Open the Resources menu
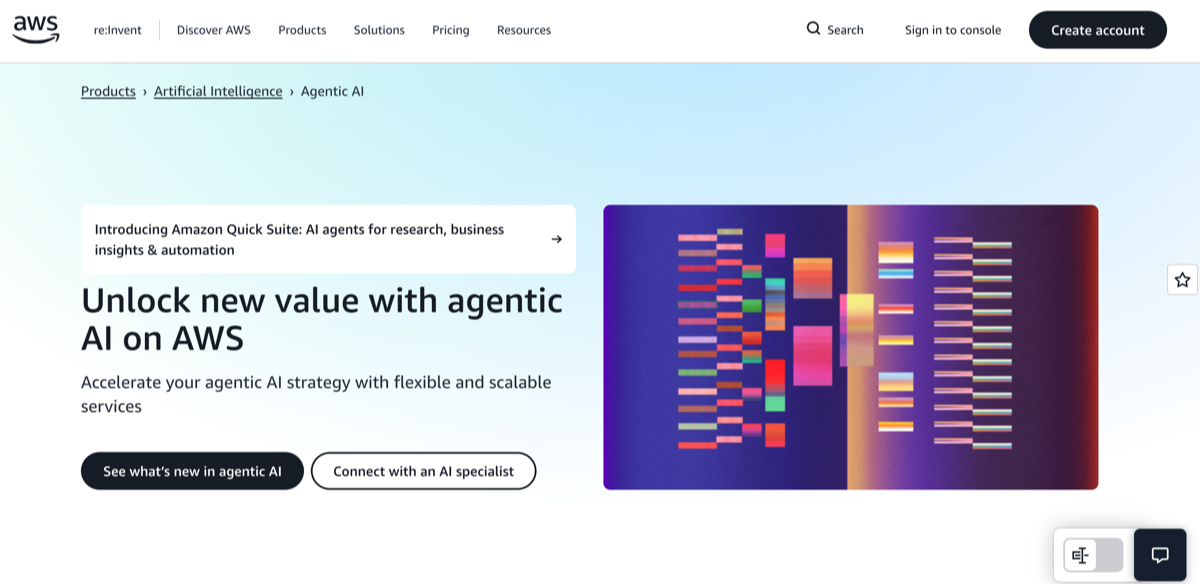The width and height of the screenshot is (1200, 584). coord(523,30)
